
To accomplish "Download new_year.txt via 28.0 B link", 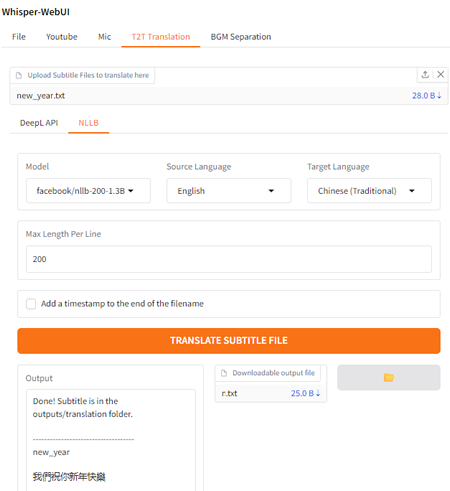I will (x=426, y=96).
